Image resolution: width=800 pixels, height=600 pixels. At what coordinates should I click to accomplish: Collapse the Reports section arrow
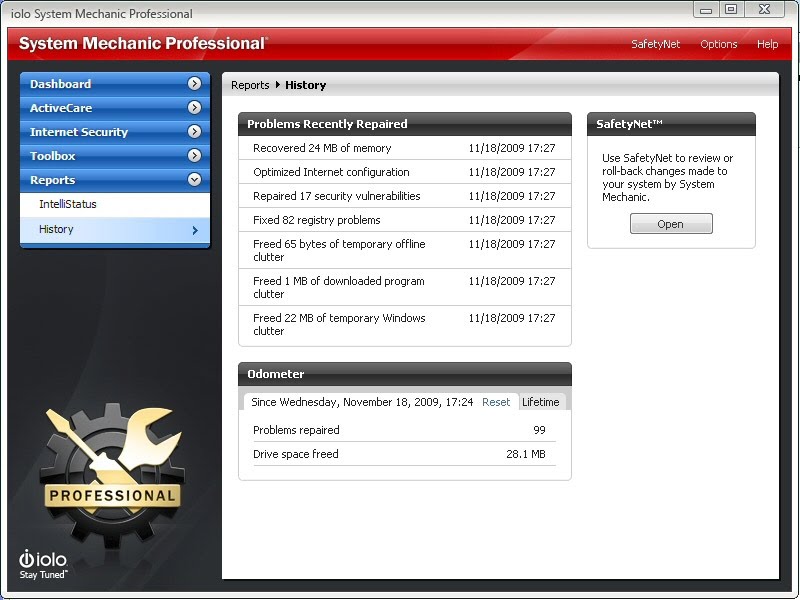tap(194, 180)
